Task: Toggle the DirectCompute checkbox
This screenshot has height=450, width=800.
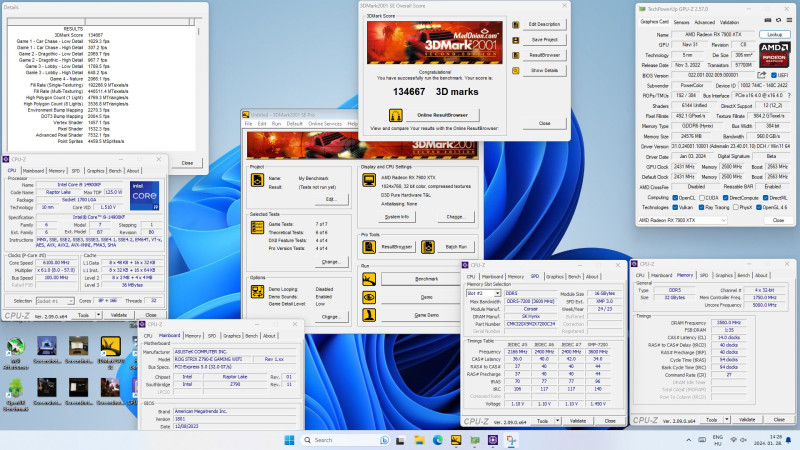Action: [x=725, y=197]
